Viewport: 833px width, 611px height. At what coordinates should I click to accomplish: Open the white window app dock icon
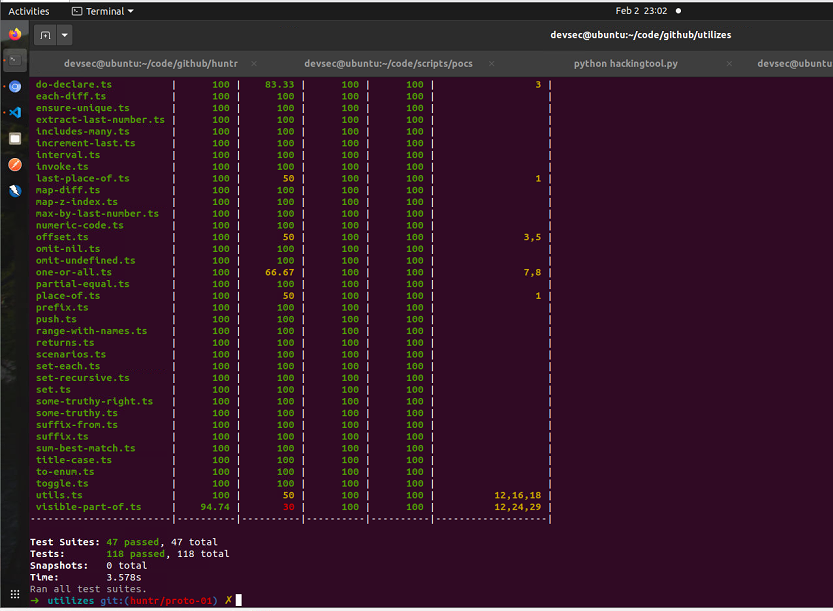point(15,139)
